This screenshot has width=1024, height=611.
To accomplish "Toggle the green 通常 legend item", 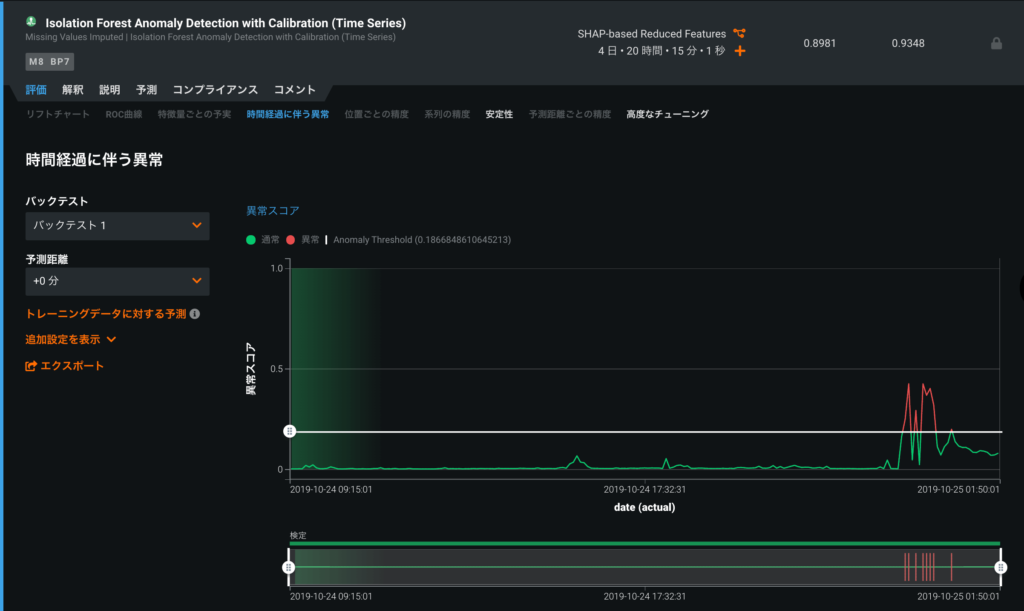I will 264,240.
